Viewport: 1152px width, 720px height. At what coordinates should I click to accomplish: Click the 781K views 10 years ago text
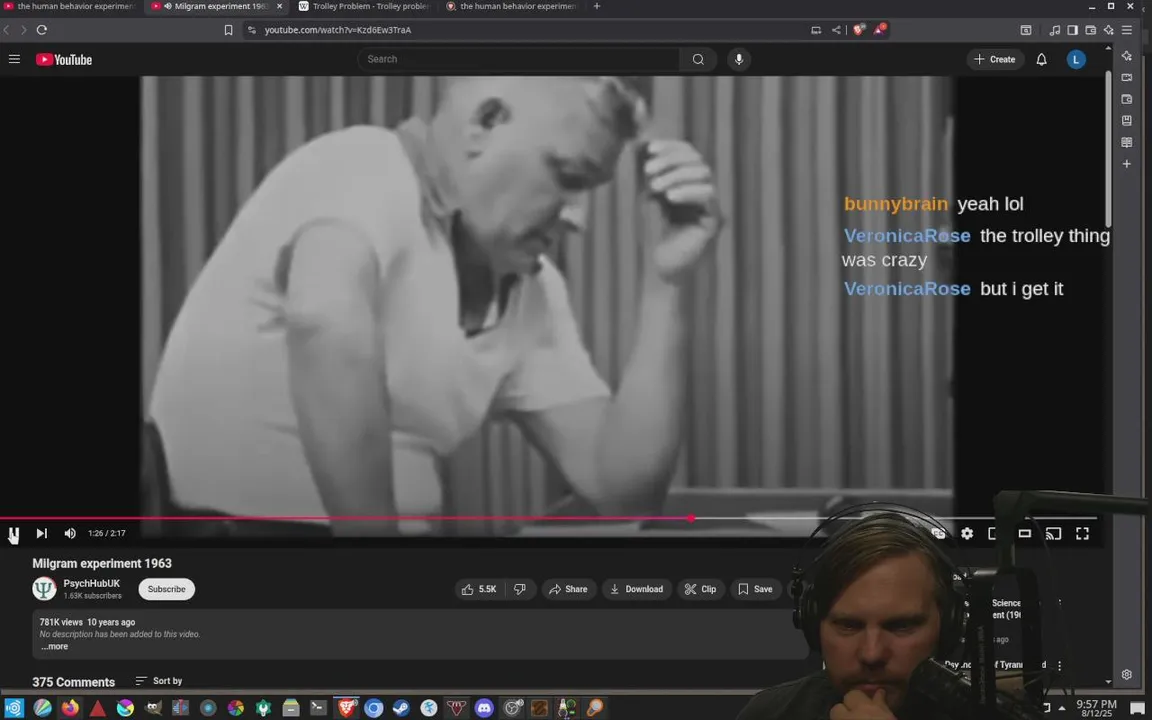pyautogui.click(x=87, y=622)
